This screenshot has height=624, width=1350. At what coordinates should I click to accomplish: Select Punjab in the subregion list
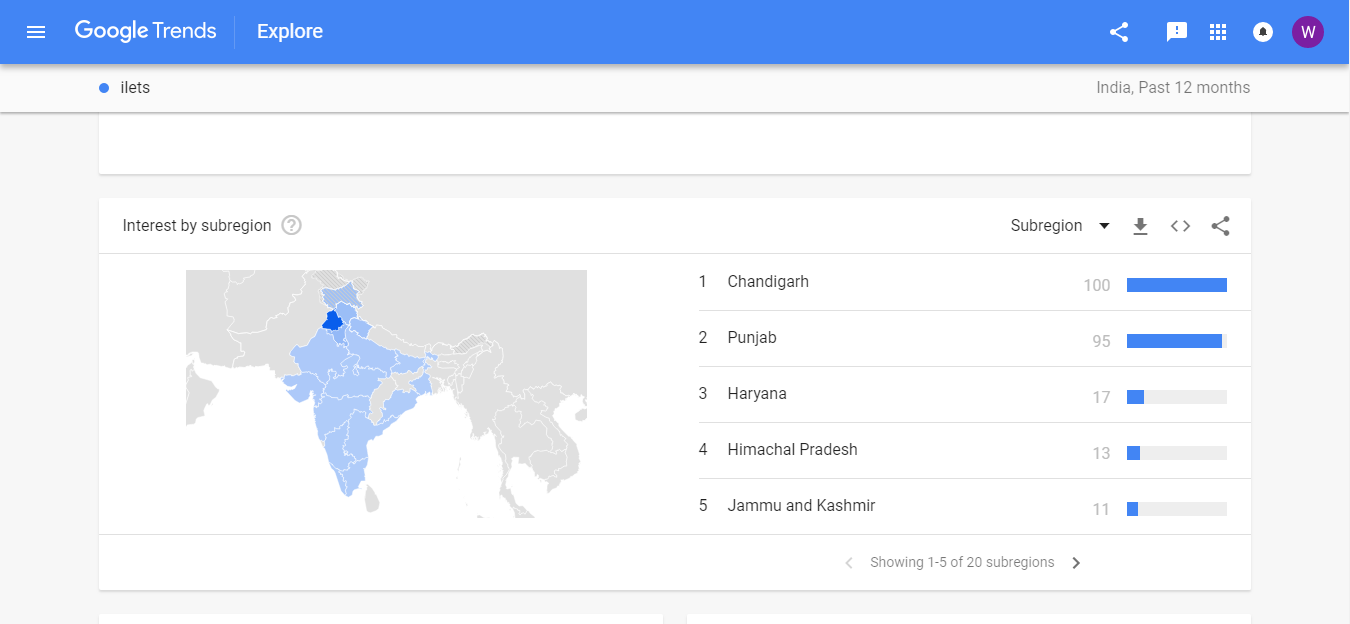point(752,338)
